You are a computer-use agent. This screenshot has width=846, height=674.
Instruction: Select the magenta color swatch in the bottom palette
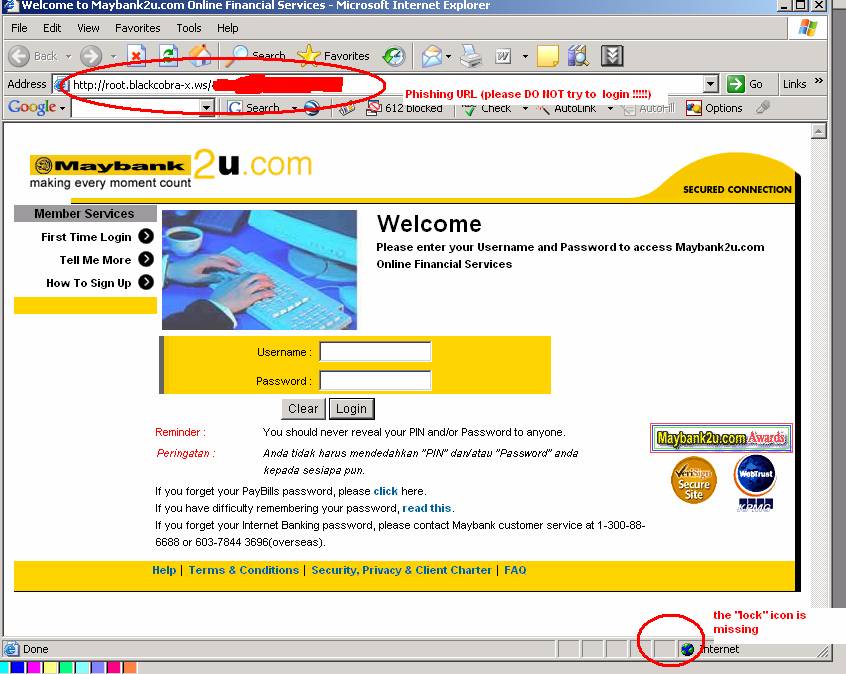[33, 668]
